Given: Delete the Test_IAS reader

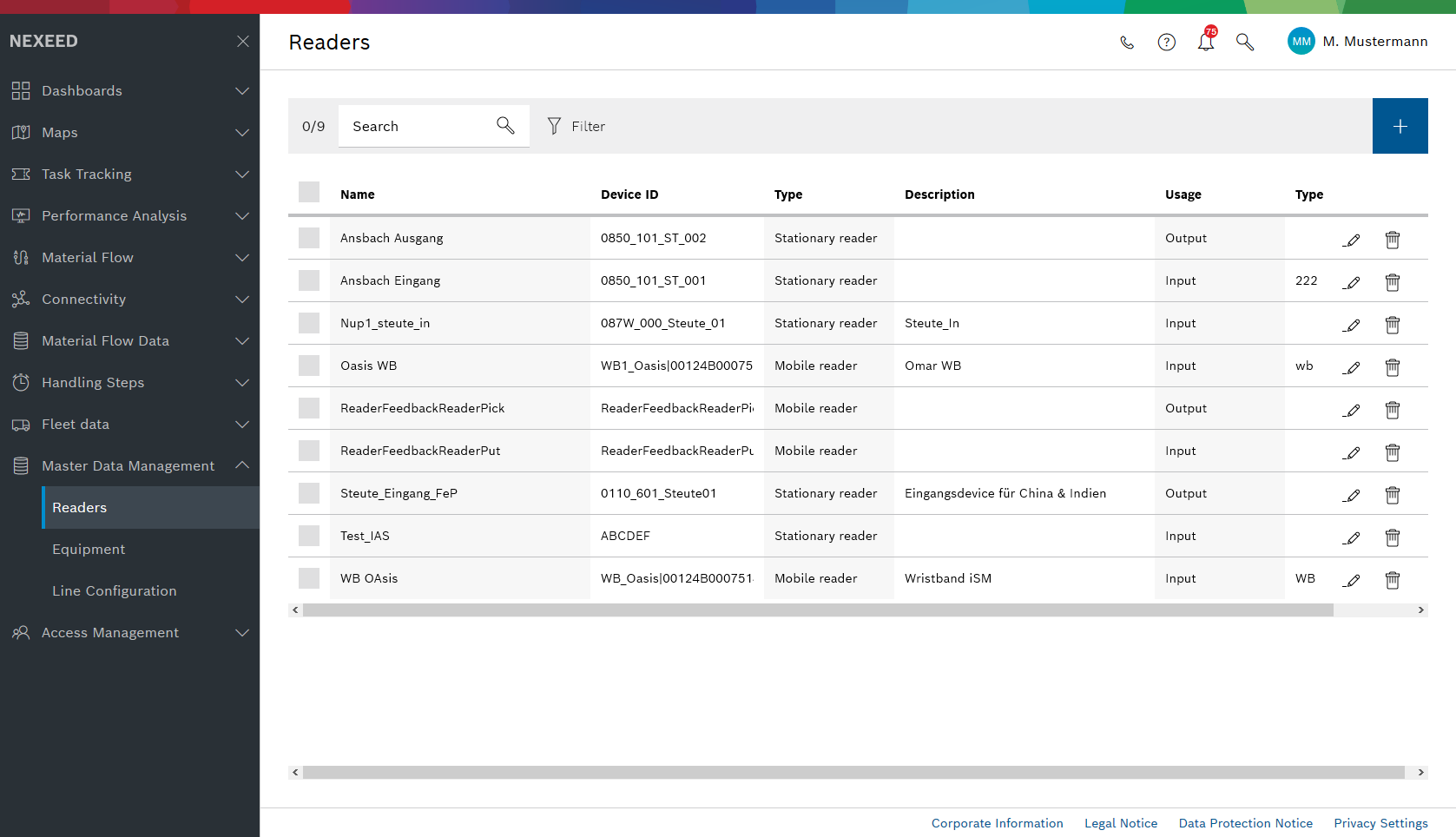Looking at the screenshot, I should click(1393, 537).
